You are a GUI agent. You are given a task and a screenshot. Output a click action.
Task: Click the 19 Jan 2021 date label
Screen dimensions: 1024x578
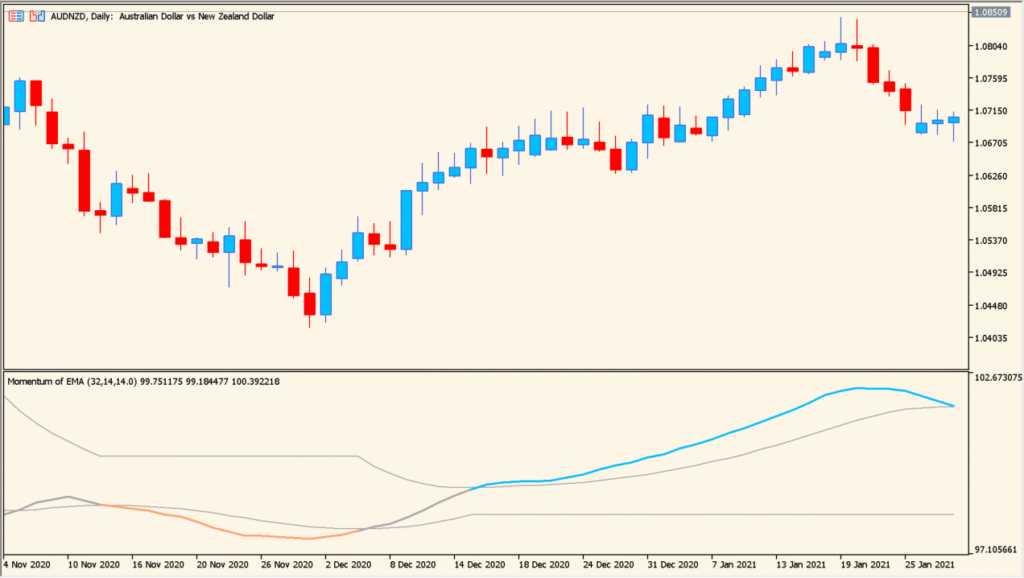click(865, 564)
